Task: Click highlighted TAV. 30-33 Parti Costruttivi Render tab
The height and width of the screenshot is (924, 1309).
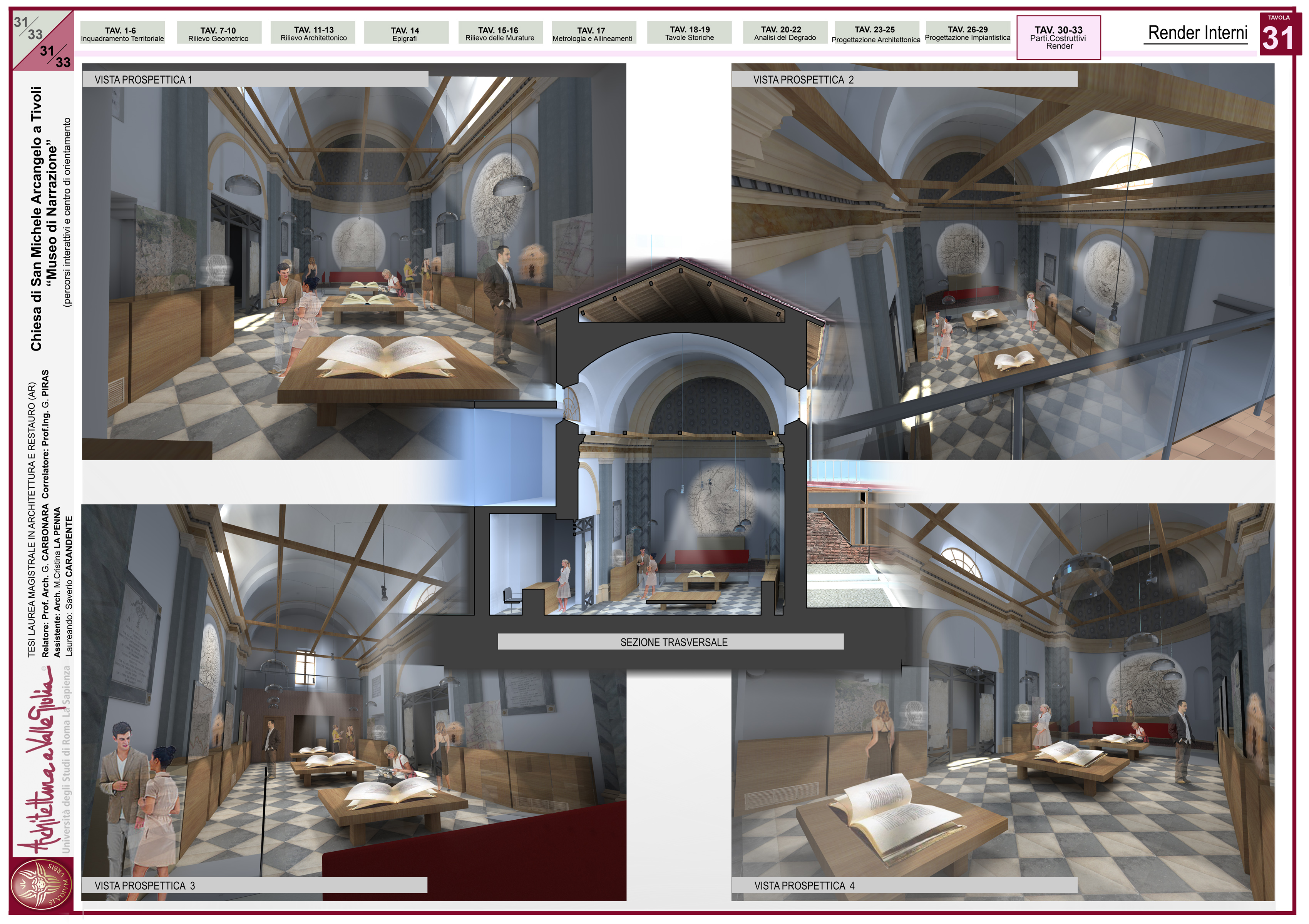Action: (1058, 38)
